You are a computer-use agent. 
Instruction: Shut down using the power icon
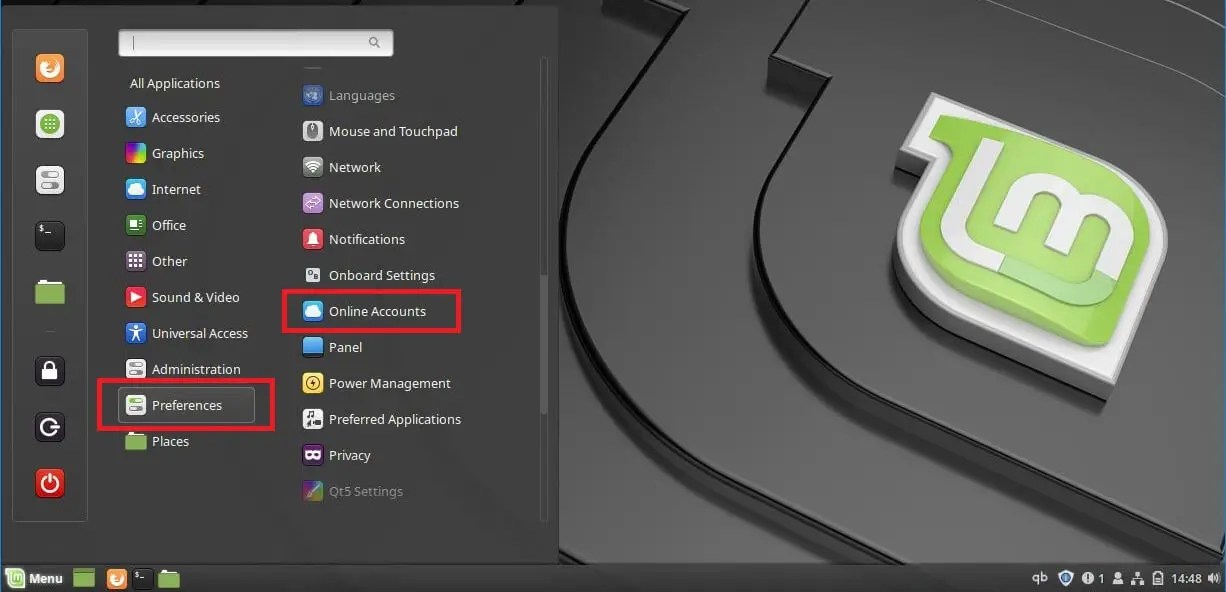(49, 483)
